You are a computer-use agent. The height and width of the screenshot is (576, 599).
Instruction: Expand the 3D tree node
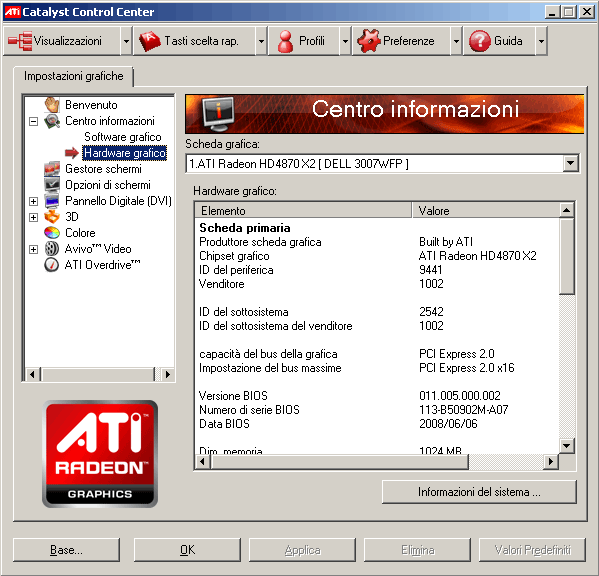click(x=34, y=217)
